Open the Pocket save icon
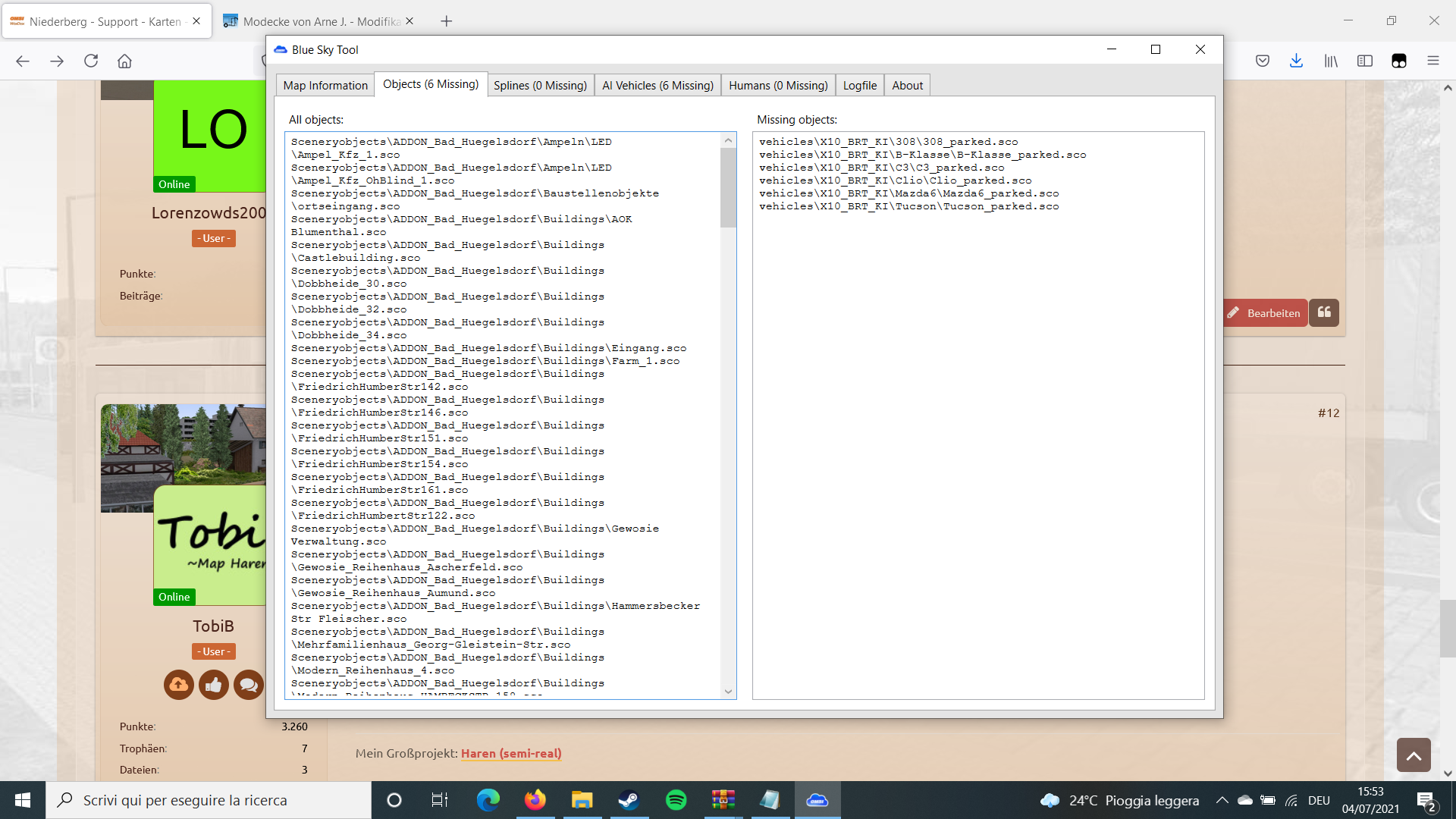 pos(1263,61)
